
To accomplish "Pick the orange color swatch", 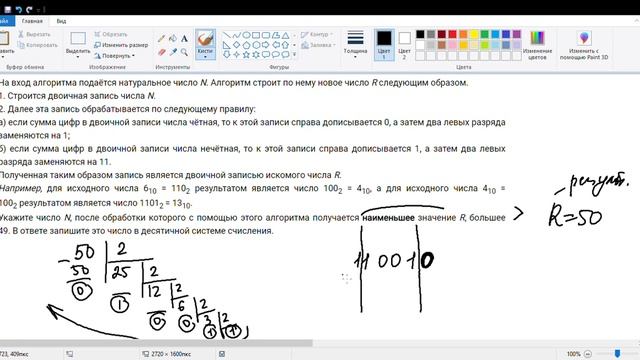I will (x=463, y=34).
